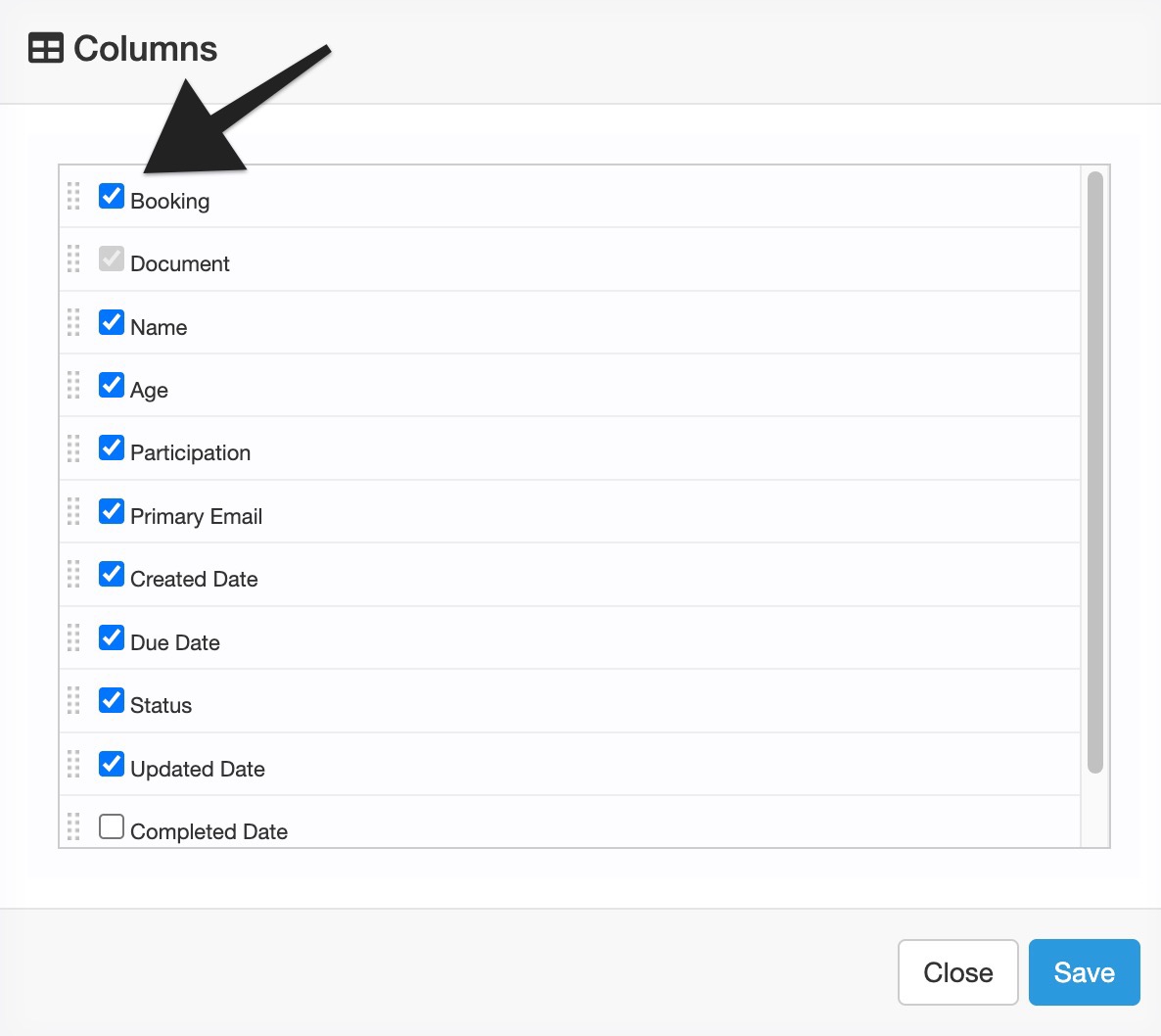
Task: Select the Completed Date drag handle
Action: pos(73,826)
